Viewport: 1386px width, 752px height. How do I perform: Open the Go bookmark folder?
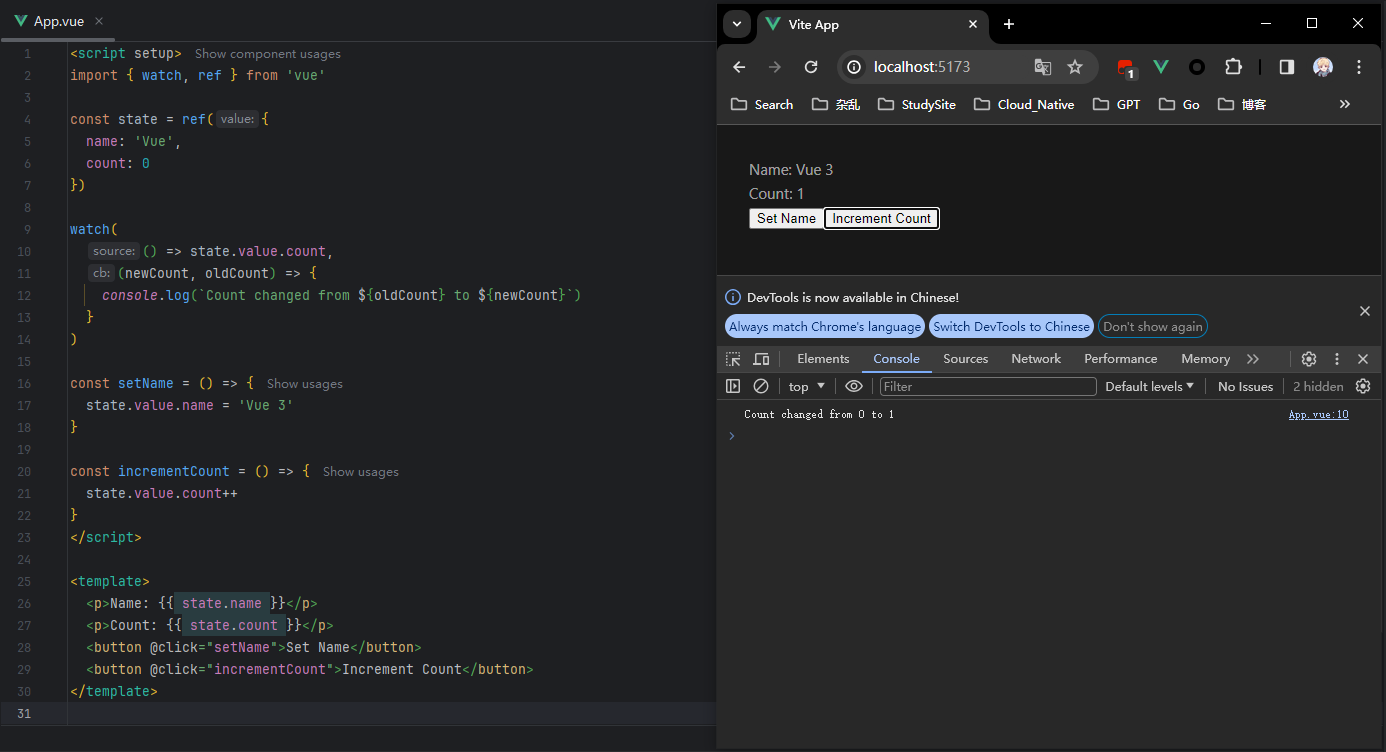pyautogui.click(x=1179, y=104)
